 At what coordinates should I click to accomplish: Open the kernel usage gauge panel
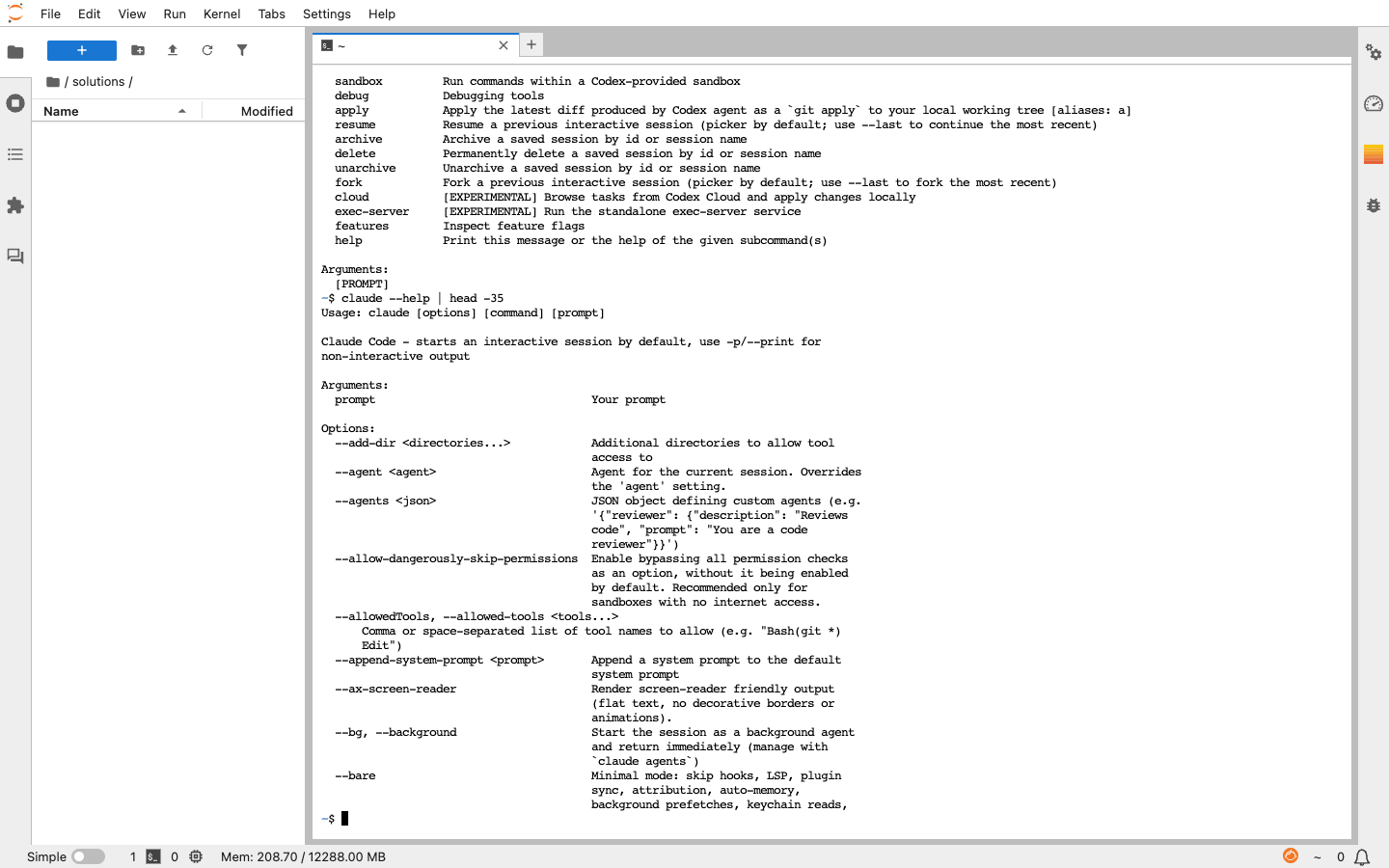point(1374,103)
